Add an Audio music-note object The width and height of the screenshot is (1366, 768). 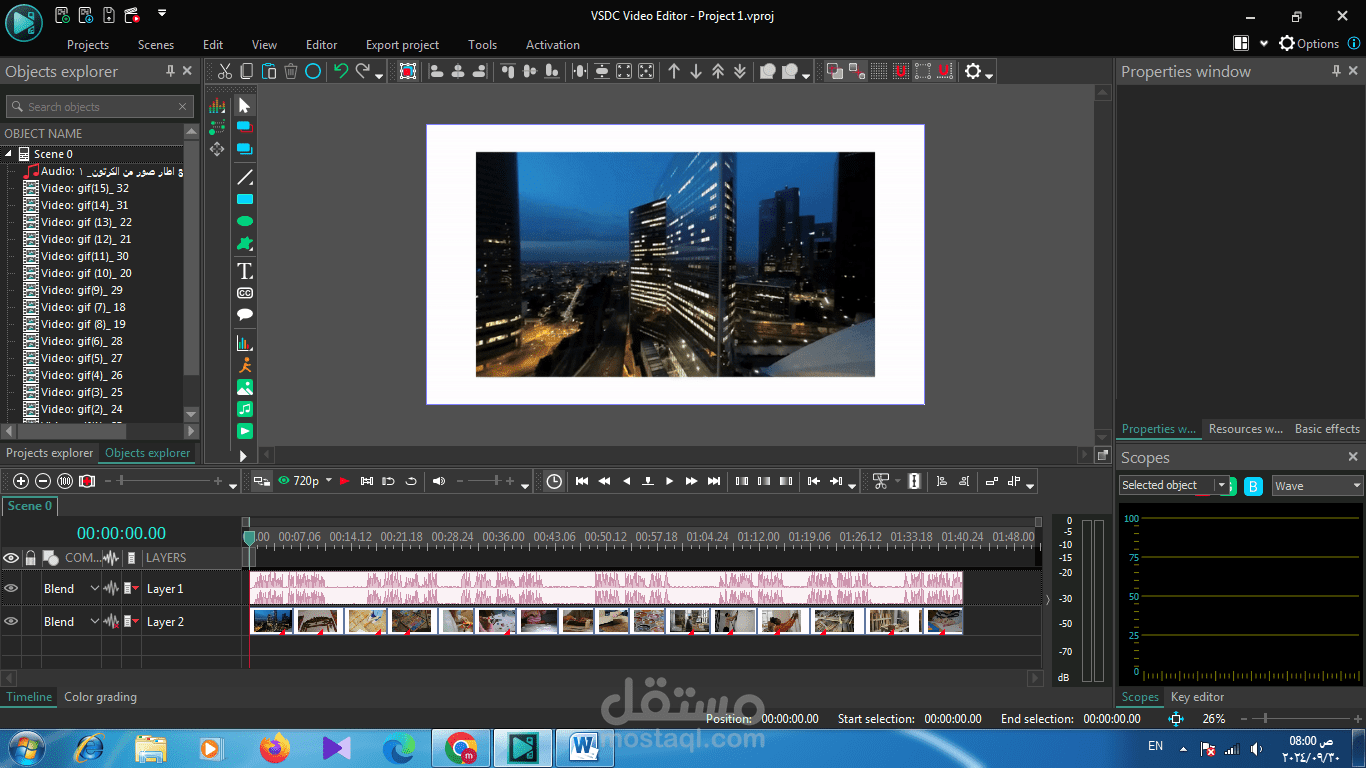click(245, 409)
